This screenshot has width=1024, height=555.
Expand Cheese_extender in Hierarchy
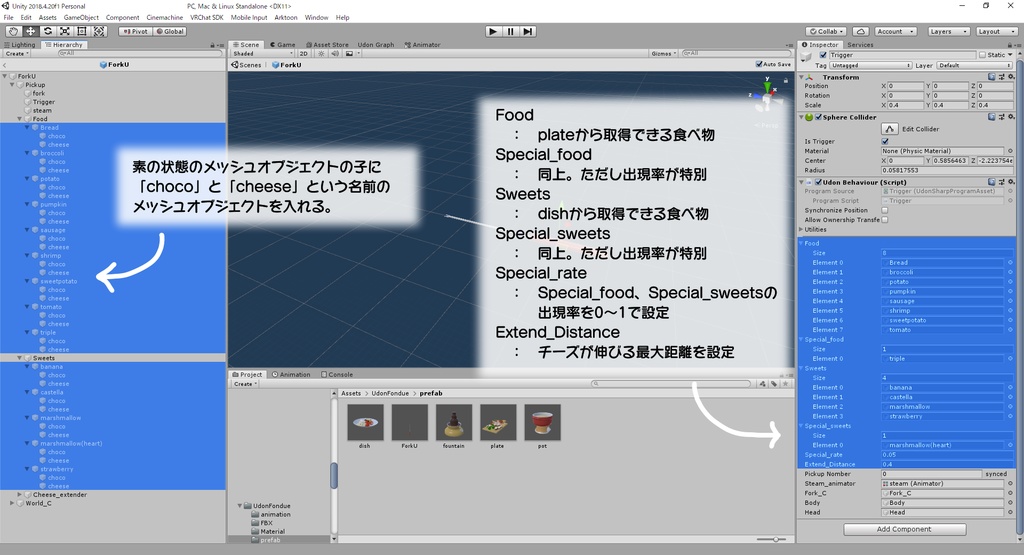click(19, 495)
